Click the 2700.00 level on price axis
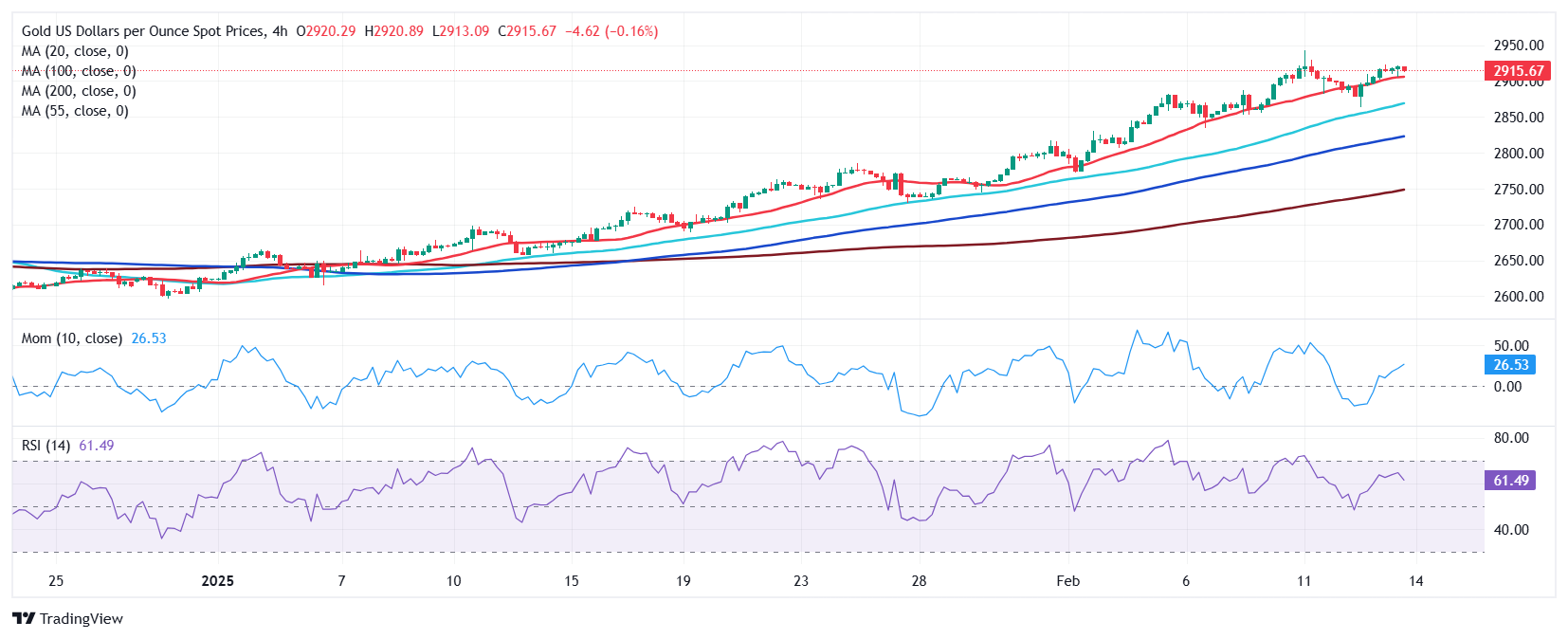1568x639 pixels. pos(1519,225)
